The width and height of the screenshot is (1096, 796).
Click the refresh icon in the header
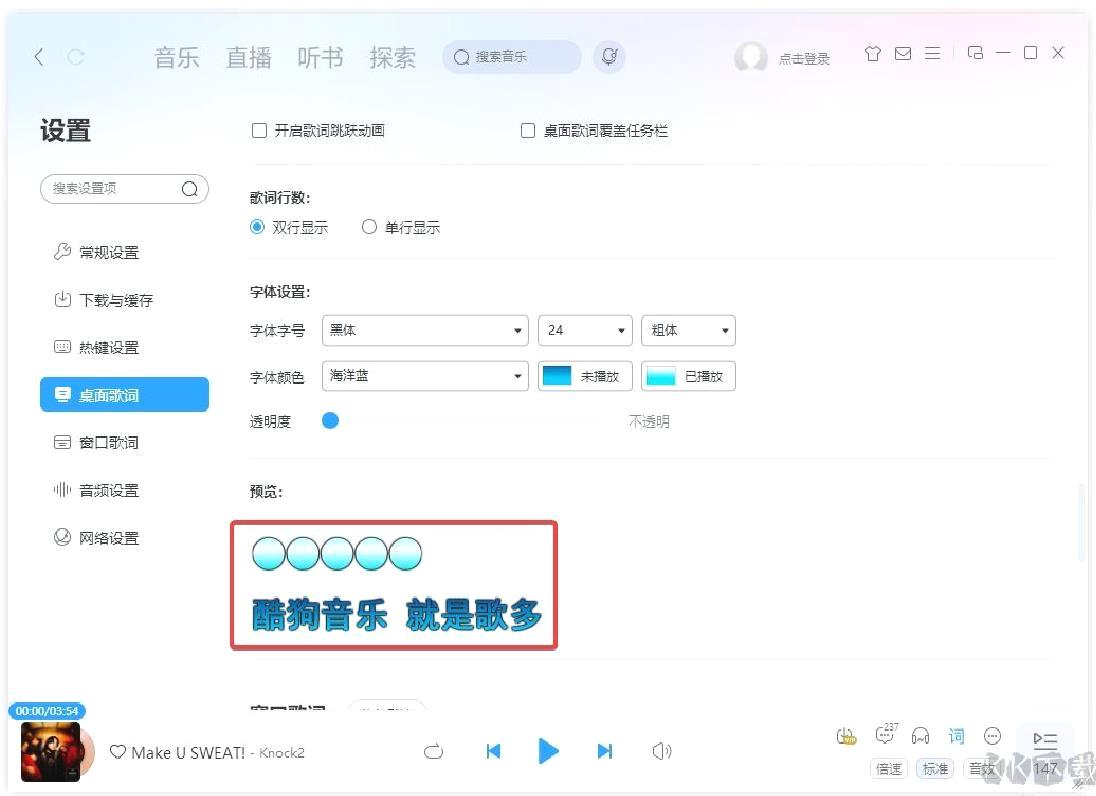click(x=76, y=57)
